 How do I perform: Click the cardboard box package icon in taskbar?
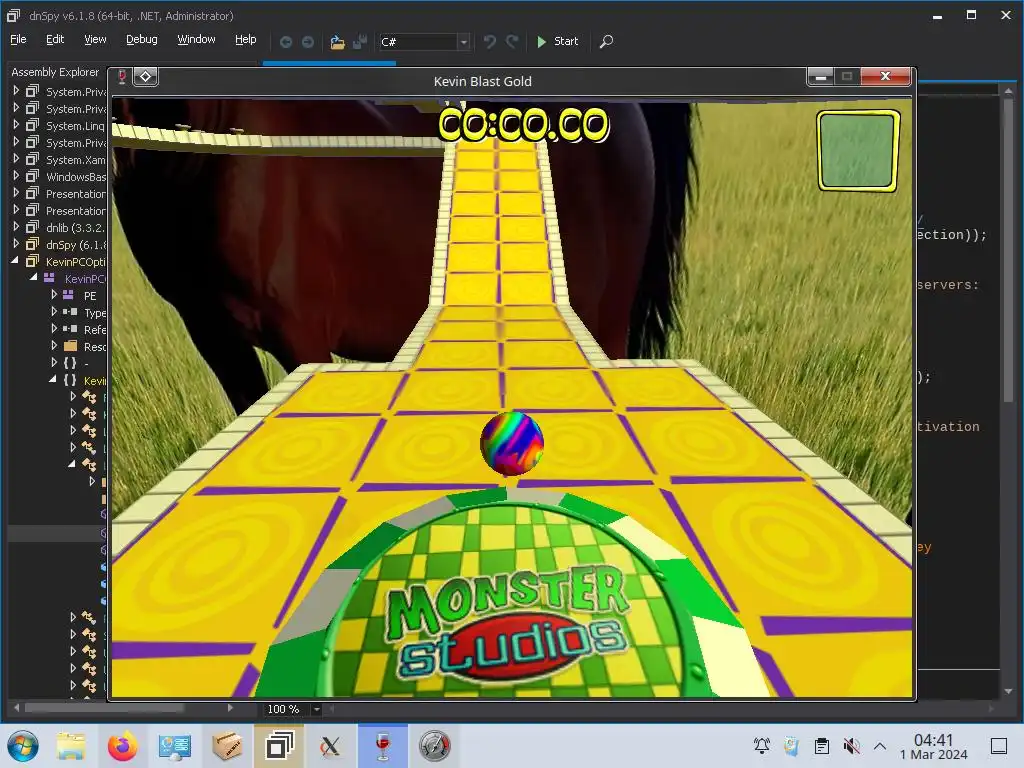pos(227,746)
